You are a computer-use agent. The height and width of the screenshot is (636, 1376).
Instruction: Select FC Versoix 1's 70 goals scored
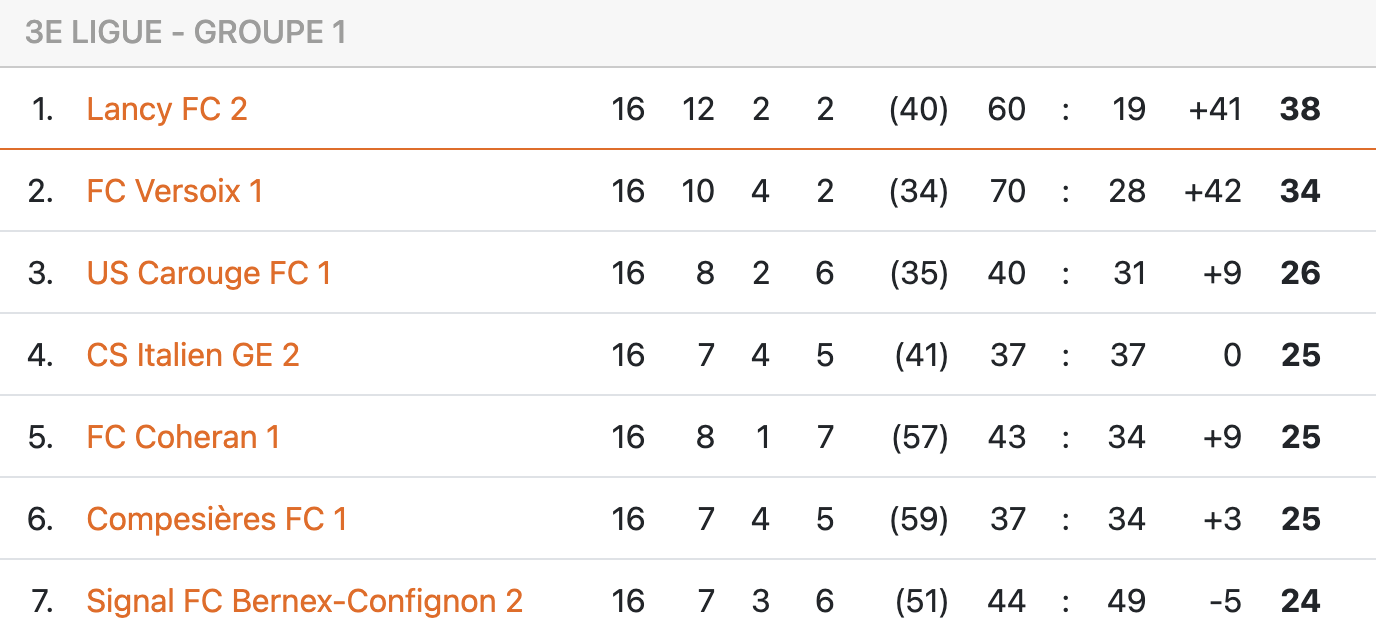click(1006, 191)
